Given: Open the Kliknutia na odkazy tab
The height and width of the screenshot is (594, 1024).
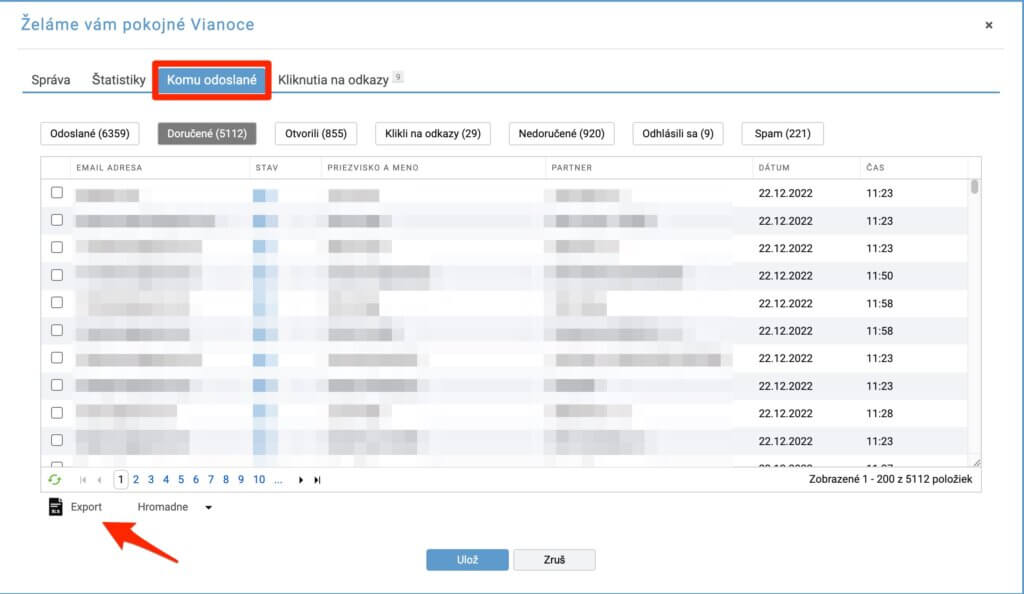Looking at the screenshot, I should point(333,80).
